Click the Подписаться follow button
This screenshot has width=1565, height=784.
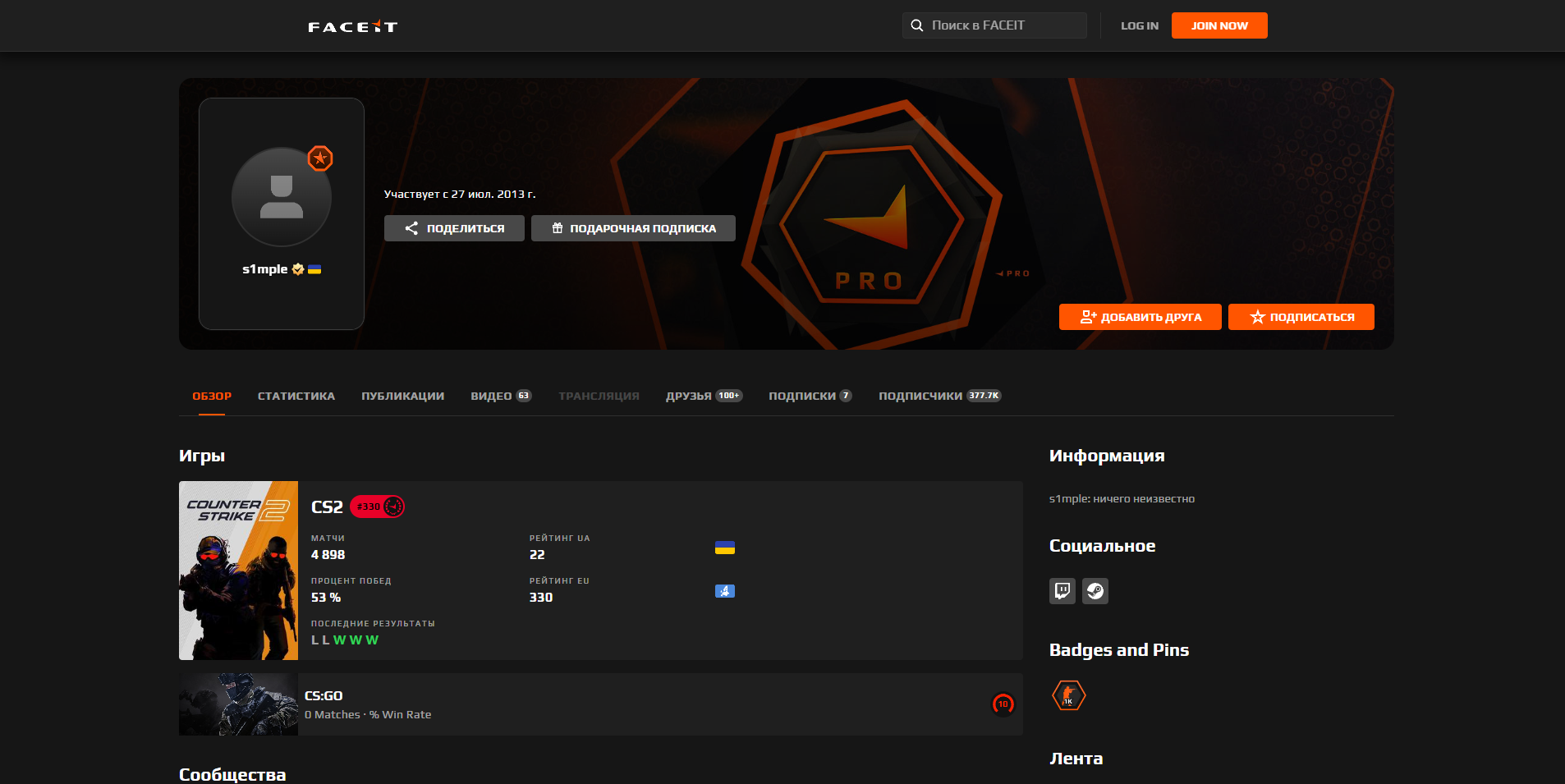pos(1301,317)
